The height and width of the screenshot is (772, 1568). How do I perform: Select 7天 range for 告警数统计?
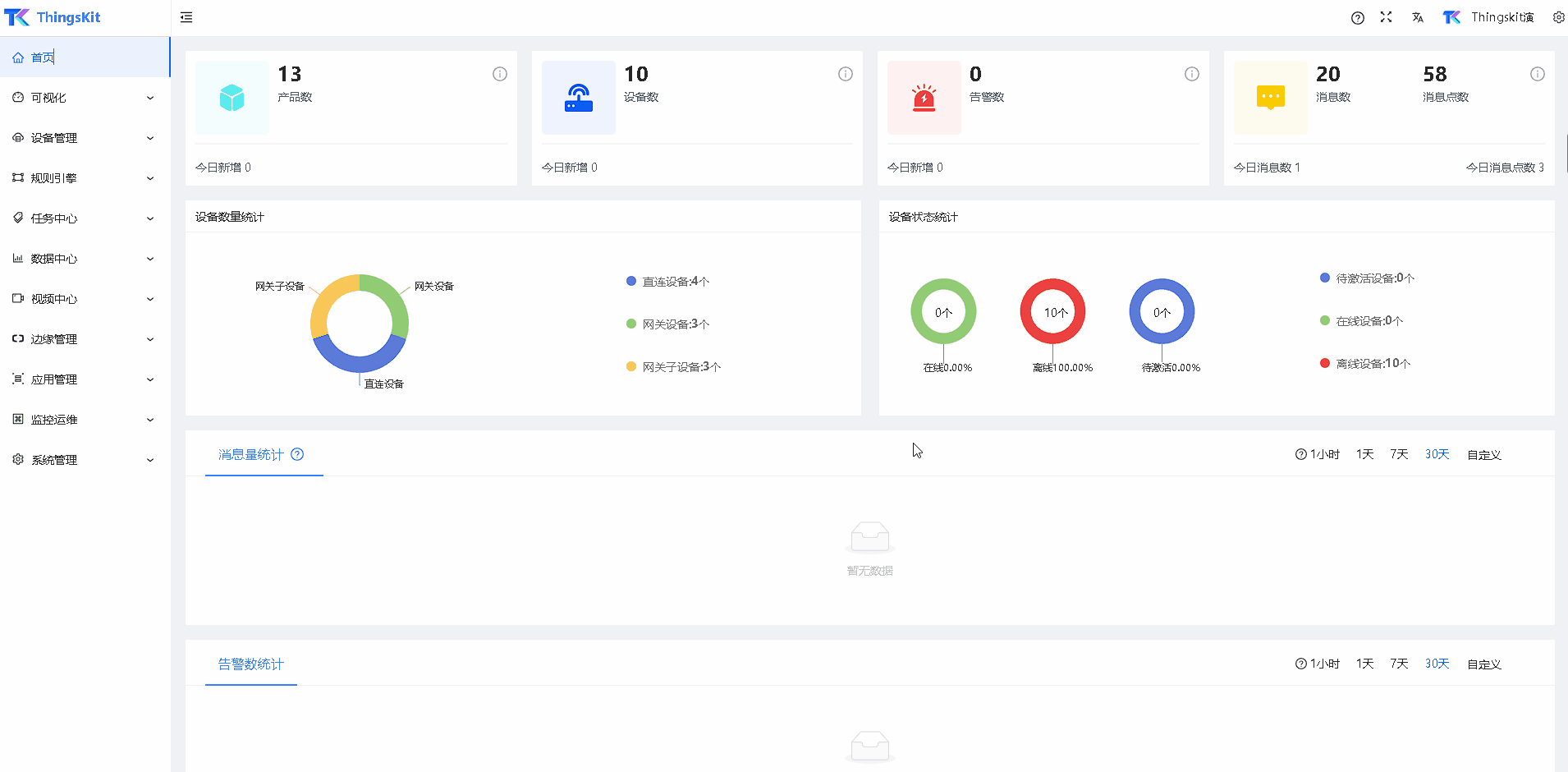point(1400,664)
